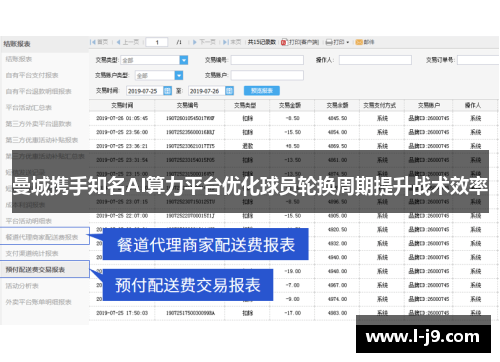Open 外卖平台账单明细报表 in sidebar
The width and height of the screenshot is (500, 362).
tap(38, 302)
